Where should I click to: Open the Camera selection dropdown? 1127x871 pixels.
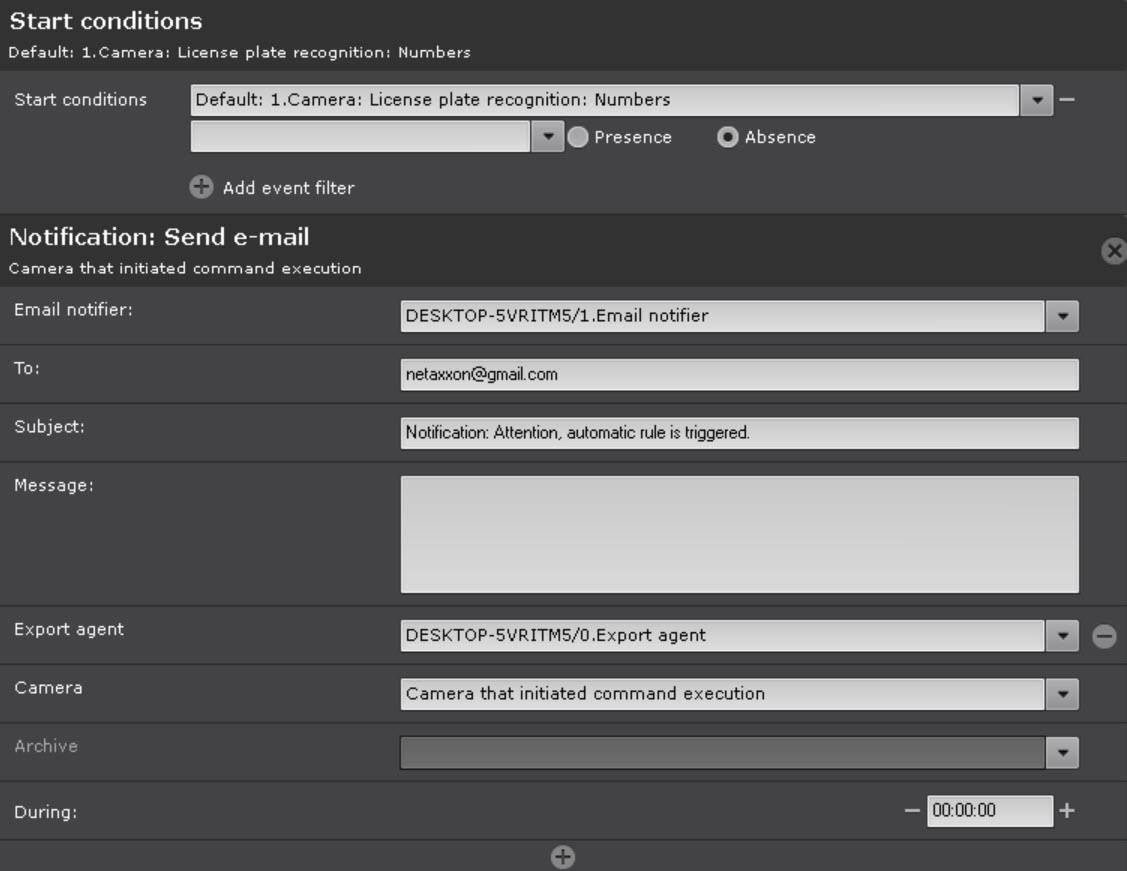[x=1062, y=694]
